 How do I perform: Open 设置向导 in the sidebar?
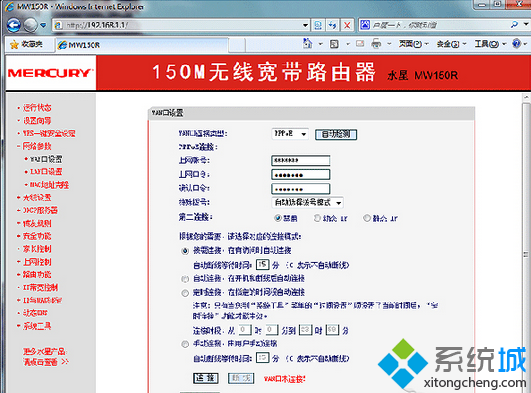pos(37,121)
